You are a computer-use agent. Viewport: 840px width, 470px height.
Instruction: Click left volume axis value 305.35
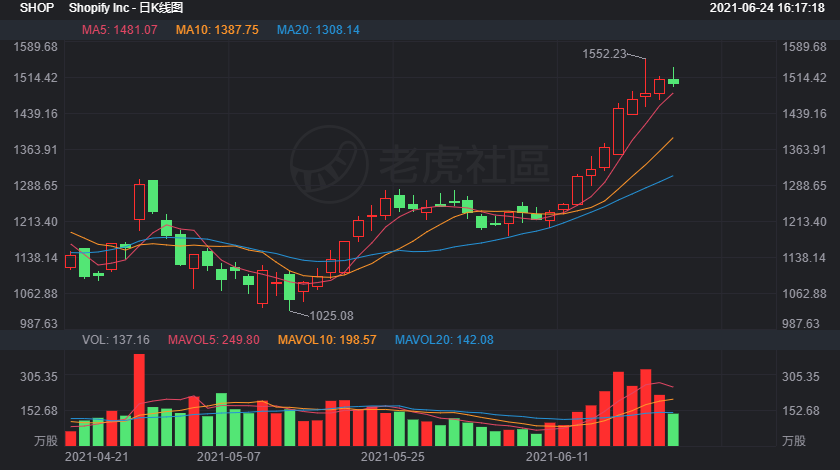tap(39, 377)
